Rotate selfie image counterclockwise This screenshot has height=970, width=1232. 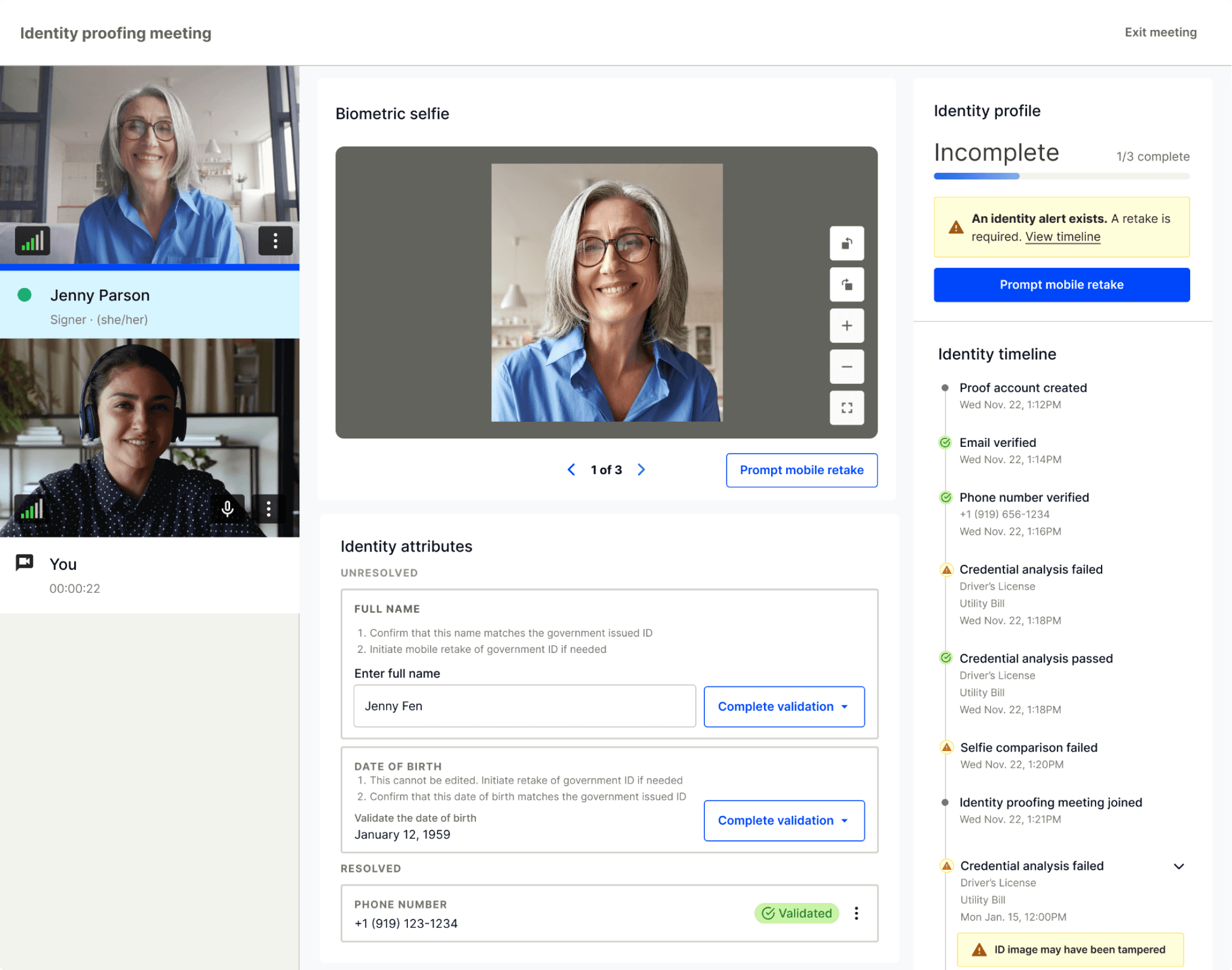(846, 243)
